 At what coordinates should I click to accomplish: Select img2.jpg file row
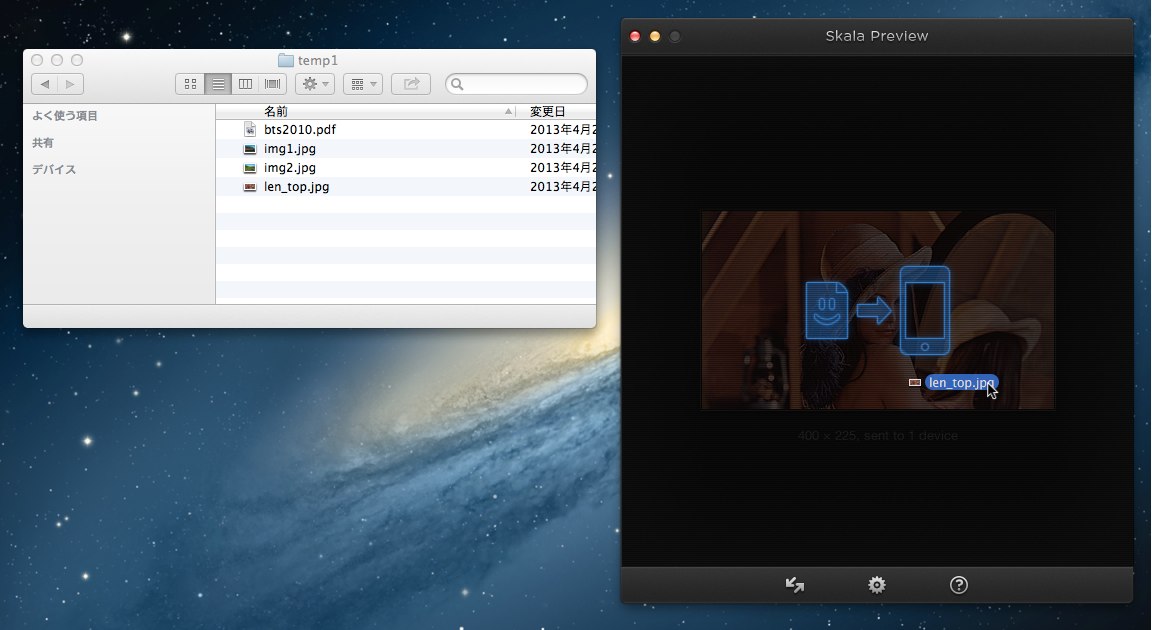click(x=406, y=167)
